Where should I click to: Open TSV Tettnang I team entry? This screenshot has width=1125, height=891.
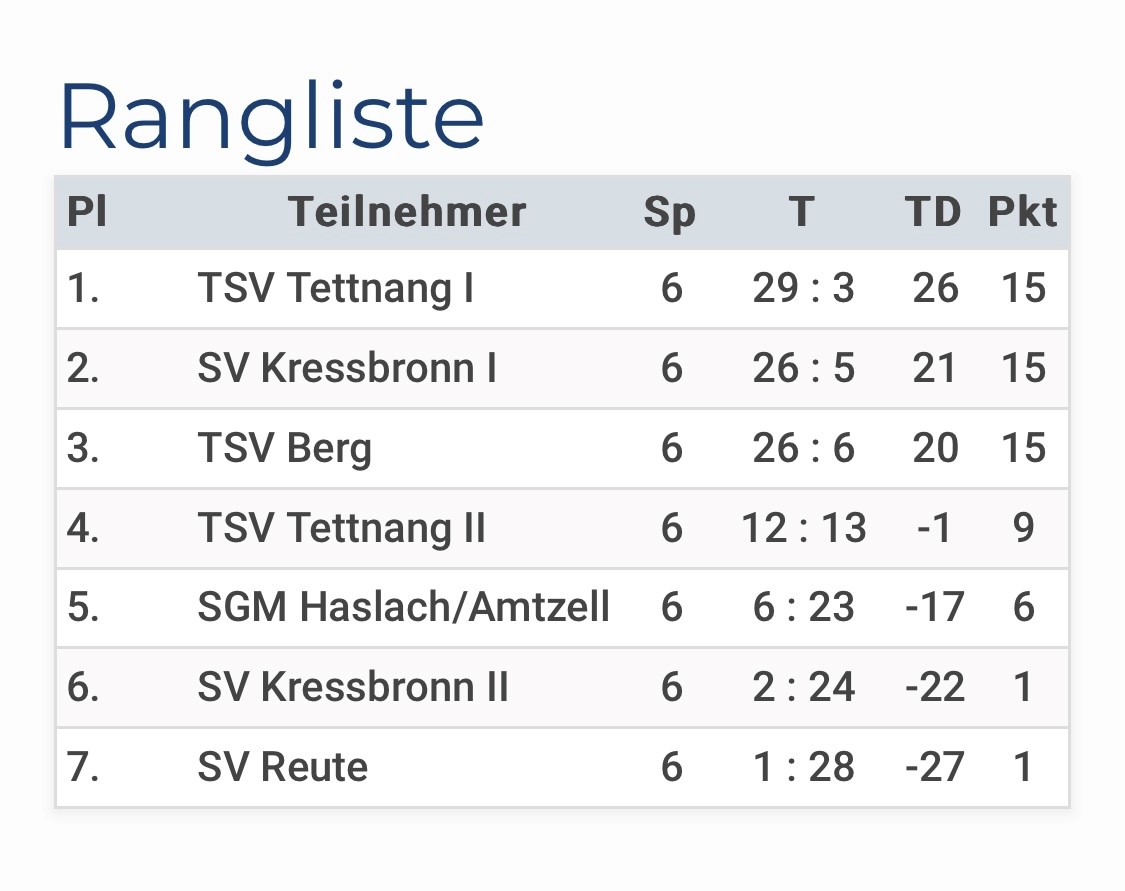335,288
